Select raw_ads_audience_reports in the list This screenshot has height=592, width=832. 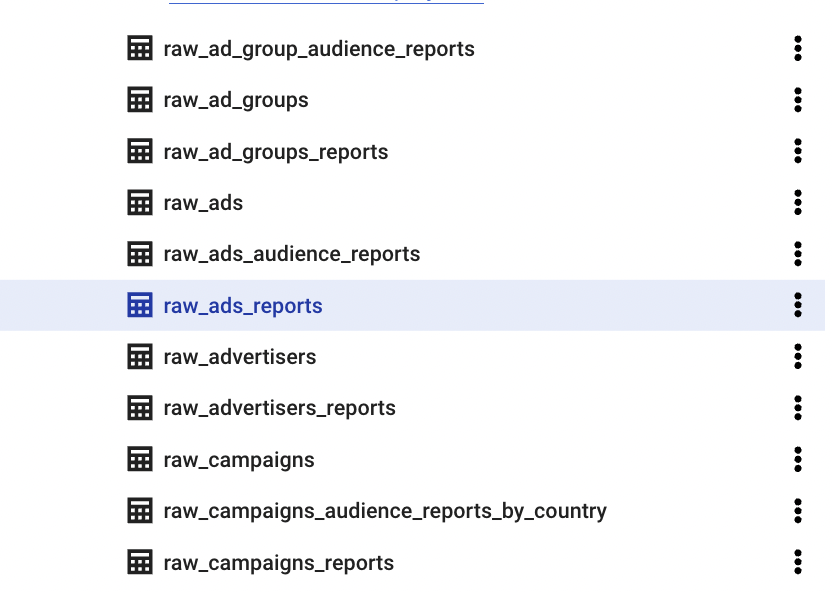click(292, 254)
